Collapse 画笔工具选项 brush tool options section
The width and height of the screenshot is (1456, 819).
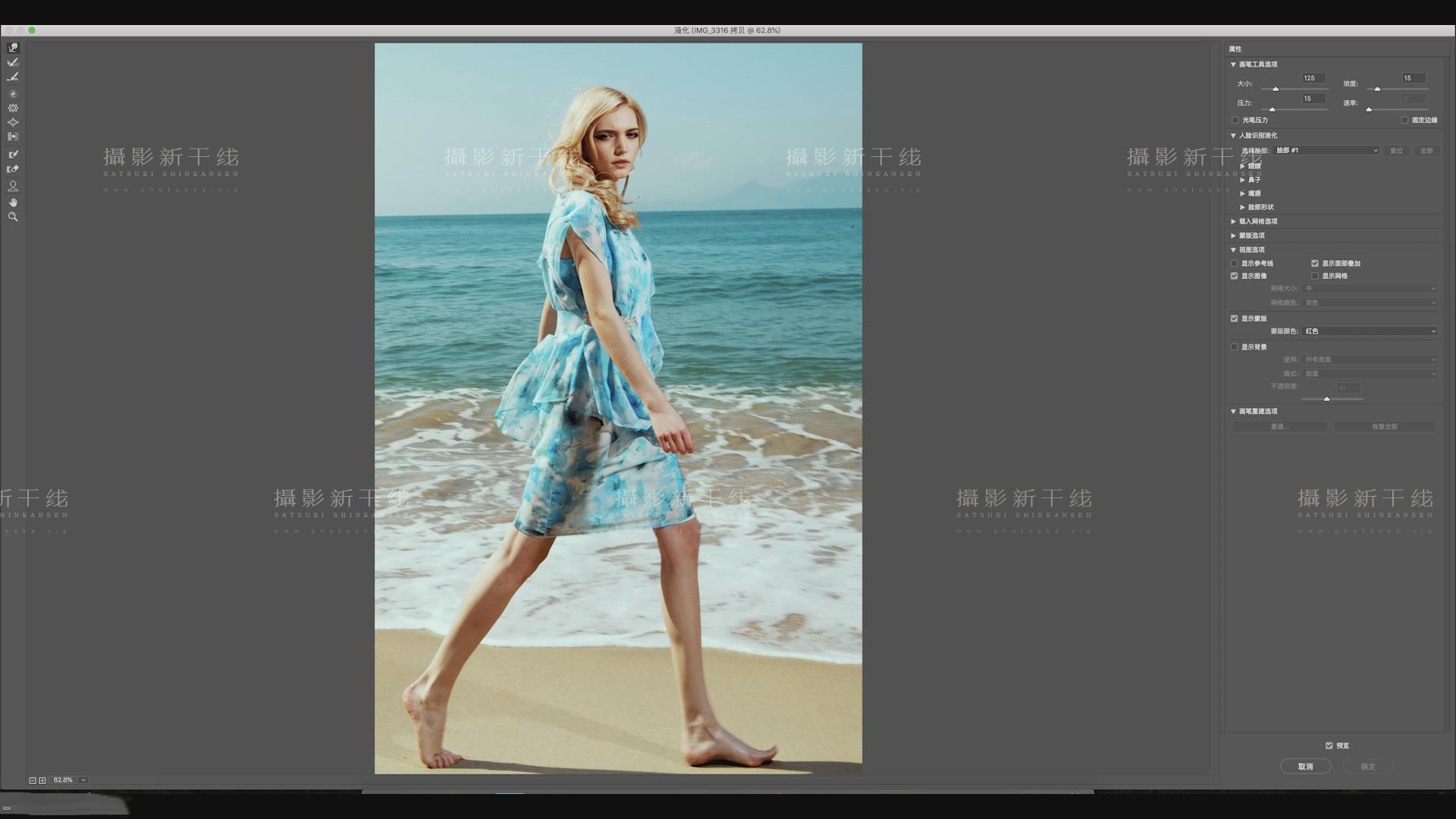click(1233, 64)
